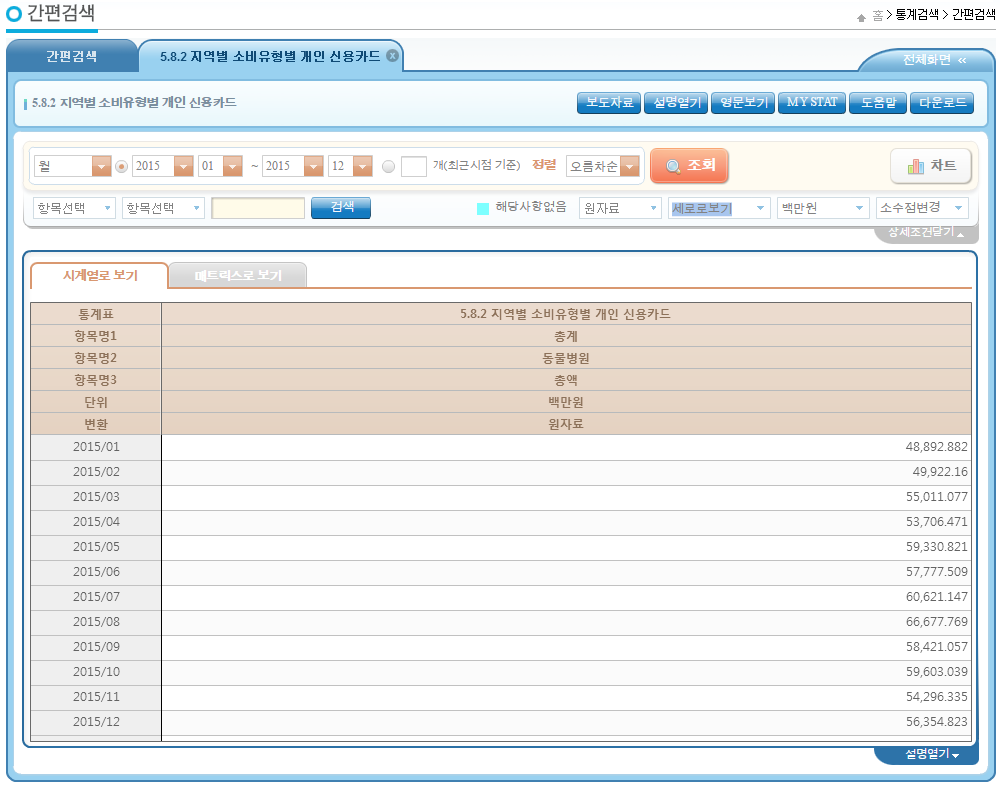The width and height of the screenshot is (1000, 786).
Task: Open the 백만원 unit dropdown
Action: click(x=822, y=208)
